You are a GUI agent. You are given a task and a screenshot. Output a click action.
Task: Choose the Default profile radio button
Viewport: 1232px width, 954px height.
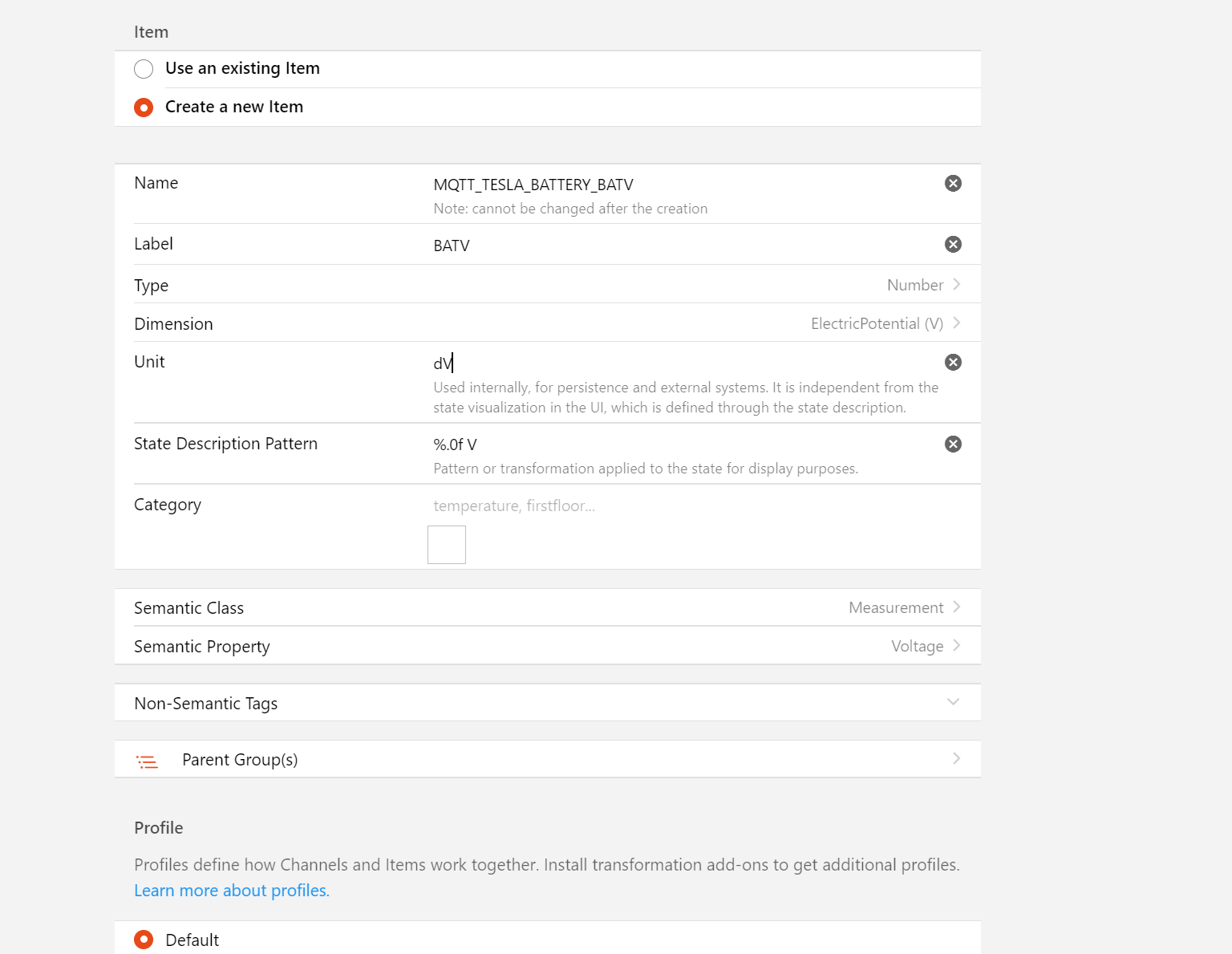[x=144, y=940]
